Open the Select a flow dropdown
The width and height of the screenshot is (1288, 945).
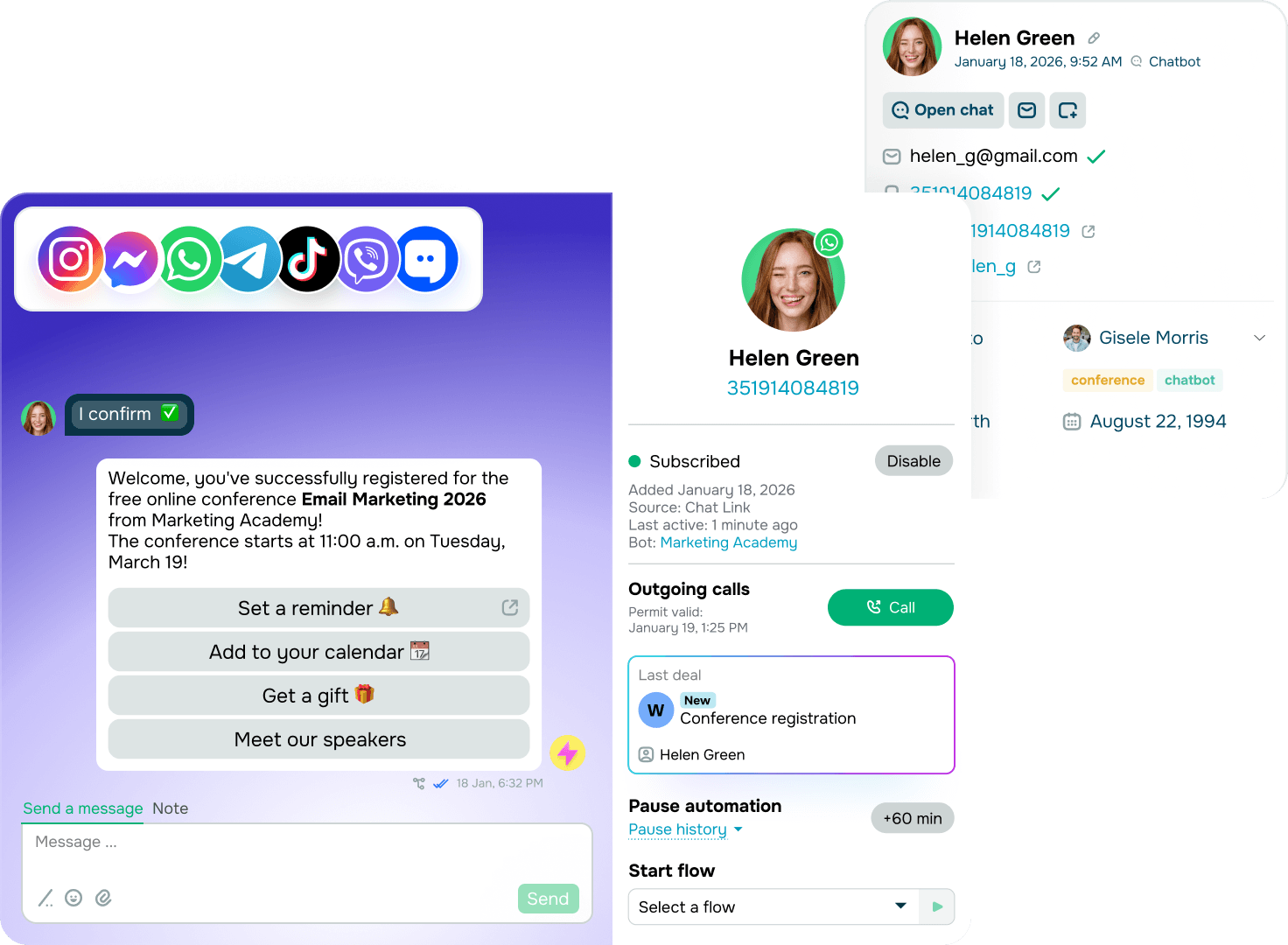tap(773, 906)
